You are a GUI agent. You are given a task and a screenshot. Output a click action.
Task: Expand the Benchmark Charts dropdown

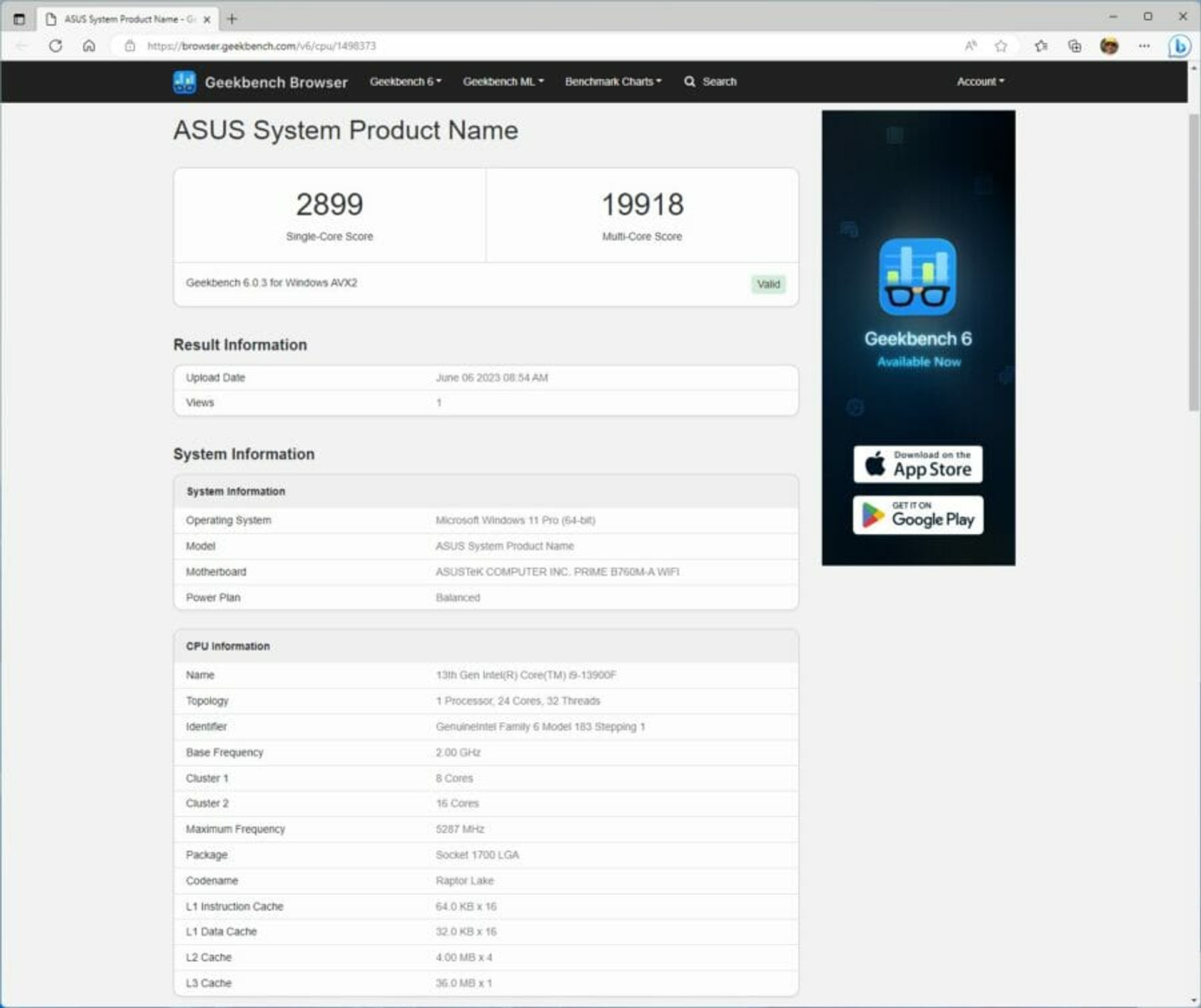tap(613, 81)
